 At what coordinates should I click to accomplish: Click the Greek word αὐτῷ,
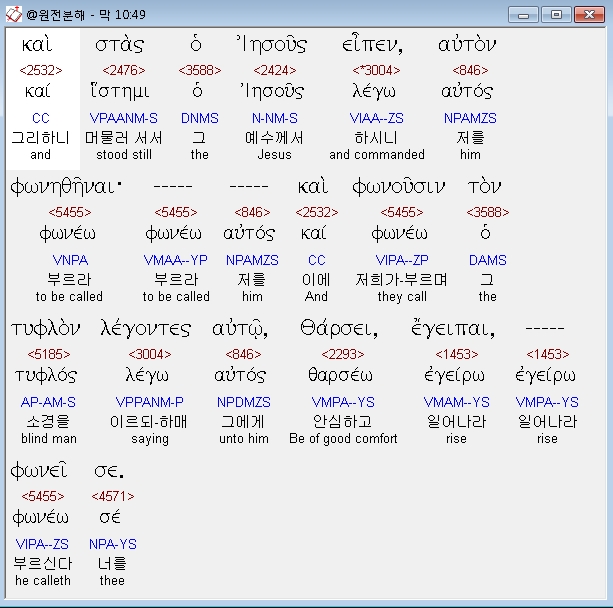coord(240,329)
